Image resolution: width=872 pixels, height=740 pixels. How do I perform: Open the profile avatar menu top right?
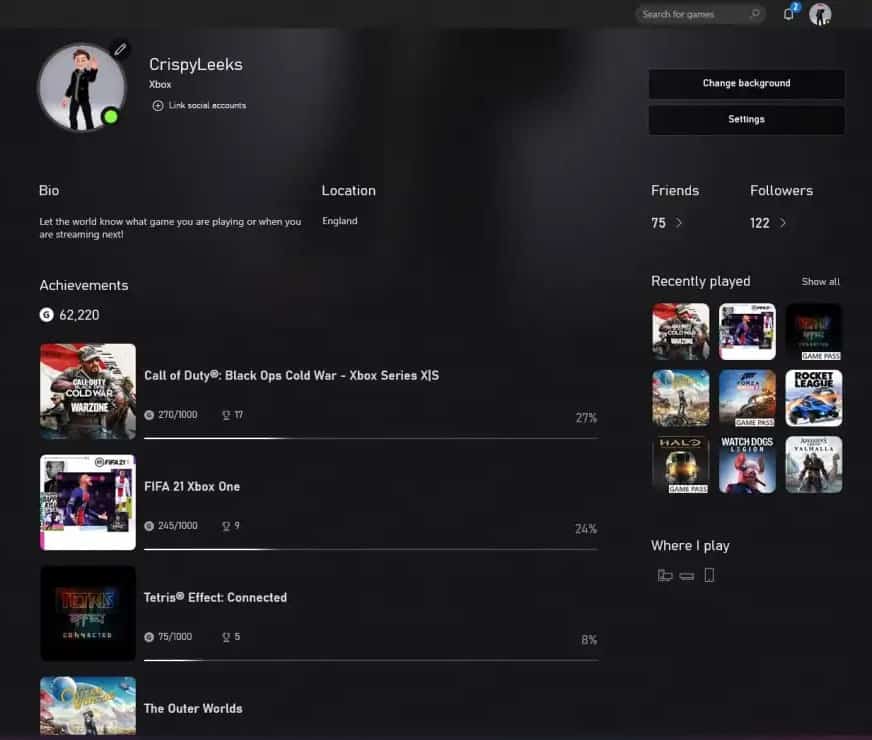pyautogui.click(x=820, y=14)
